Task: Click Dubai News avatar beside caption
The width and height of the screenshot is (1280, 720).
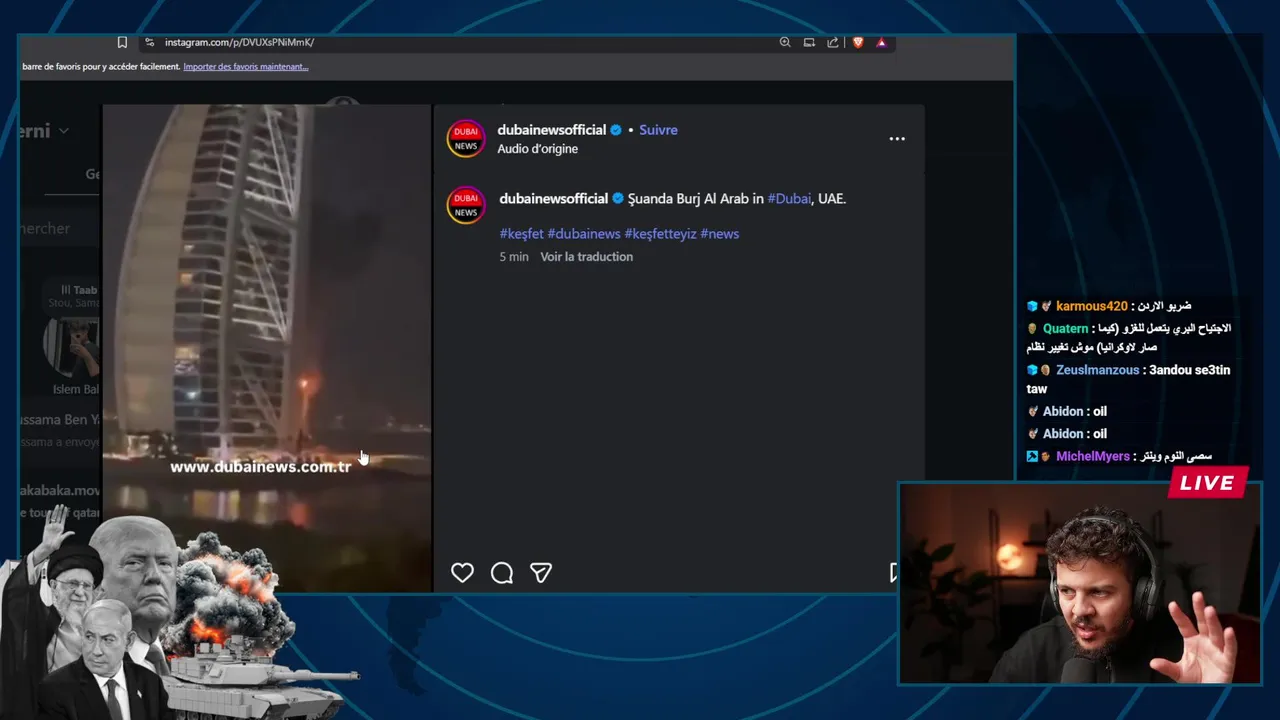Action: point(466,205)
